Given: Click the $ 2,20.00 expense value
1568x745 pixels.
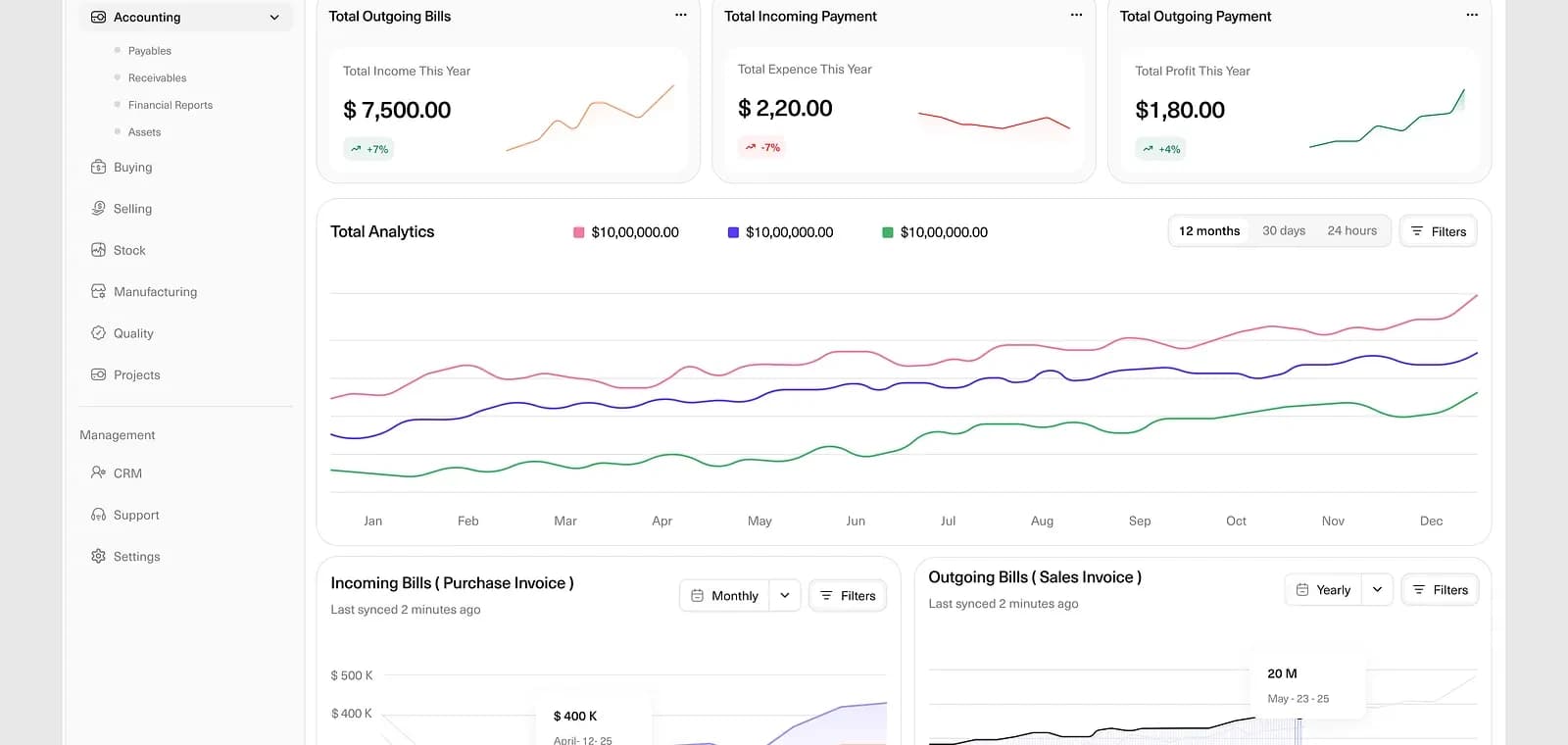Looking at the screenshot, I should tap(785, 108).
